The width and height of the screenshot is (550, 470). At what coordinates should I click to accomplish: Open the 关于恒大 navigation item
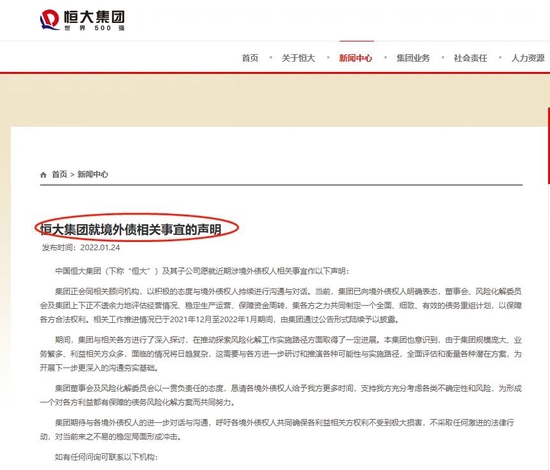299,58
